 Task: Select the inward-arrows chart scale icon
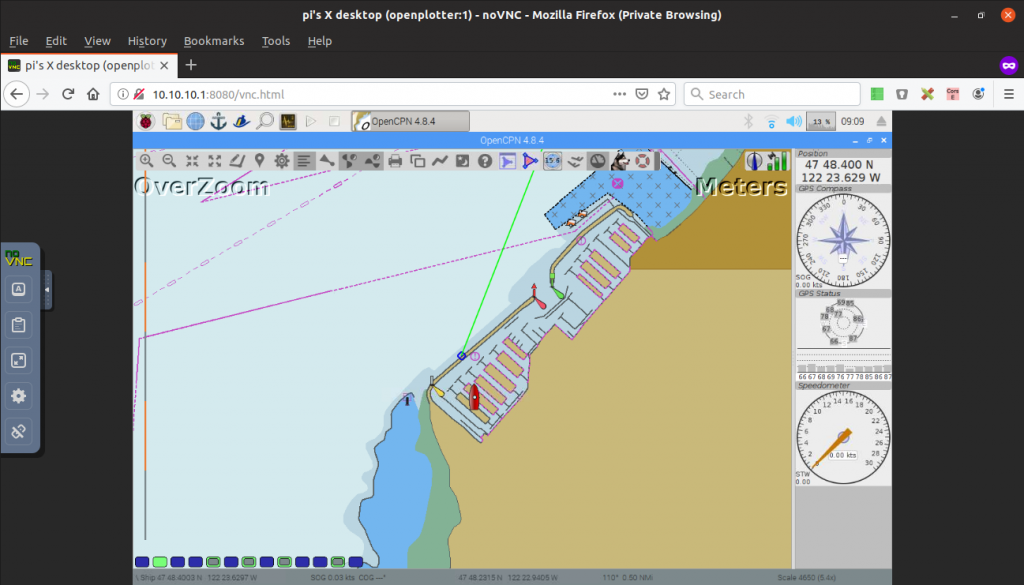point(192,161)
